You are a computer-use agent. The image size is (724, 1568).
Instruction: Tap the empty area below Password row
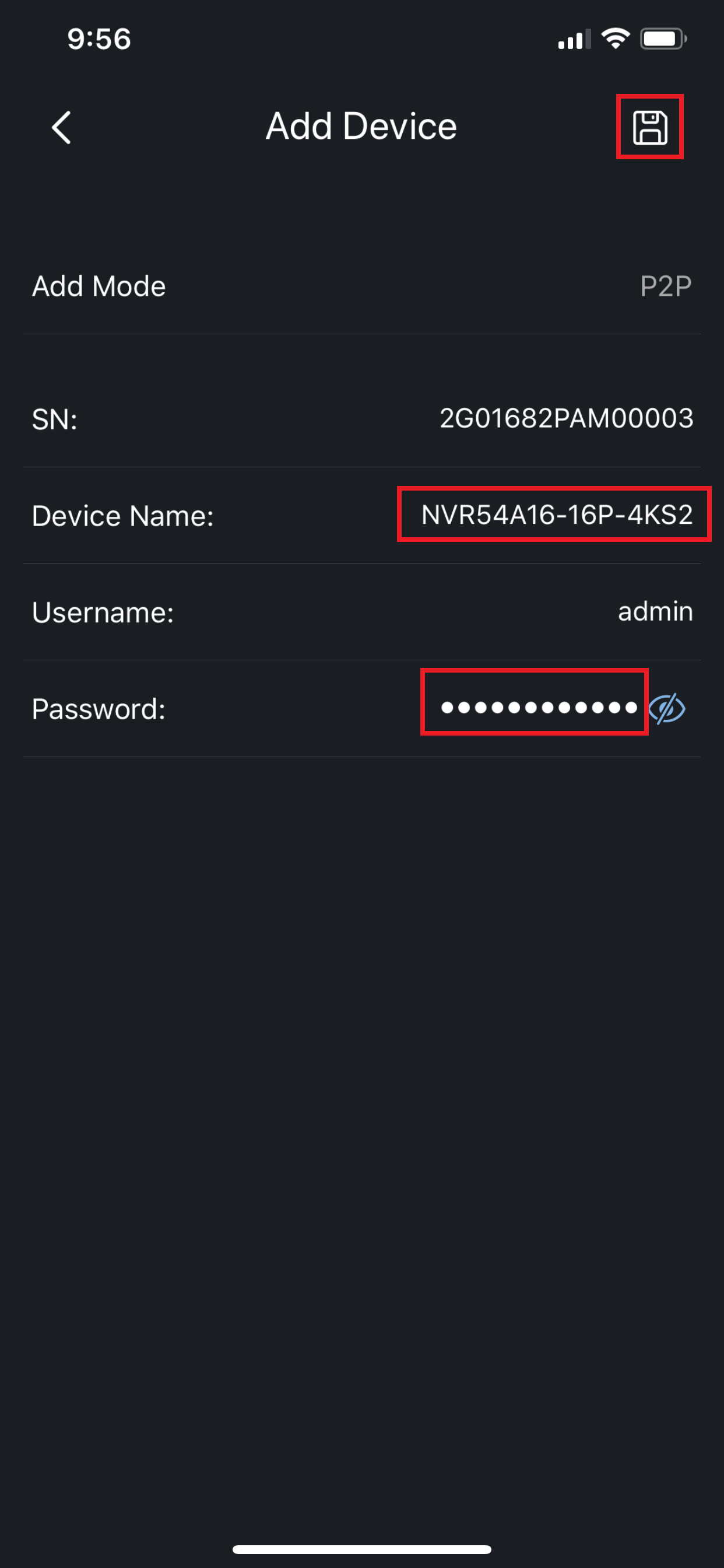(361, 1095)
